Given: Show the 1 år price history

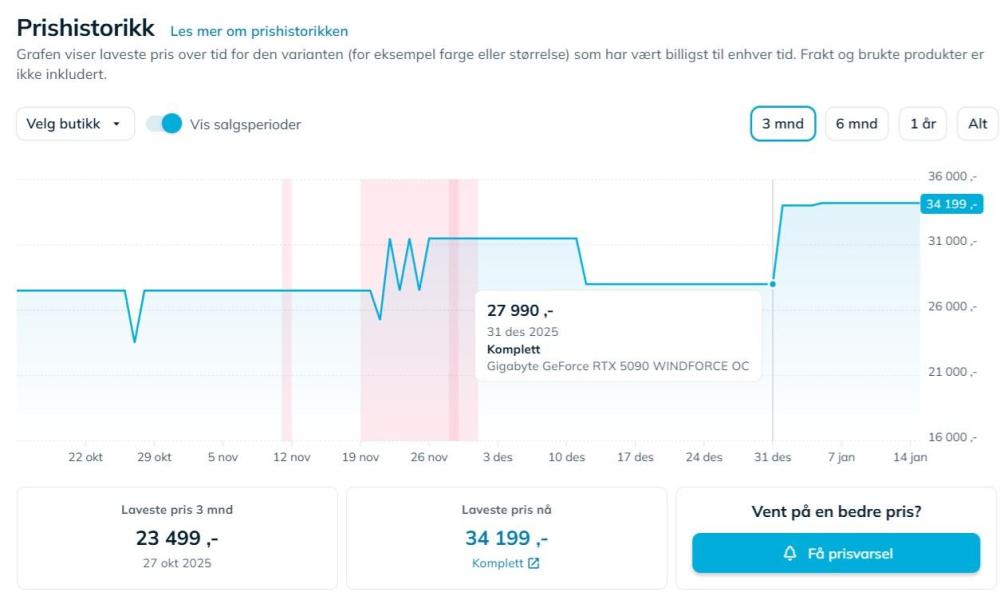Looking at the screenshot, I should 922,124.
